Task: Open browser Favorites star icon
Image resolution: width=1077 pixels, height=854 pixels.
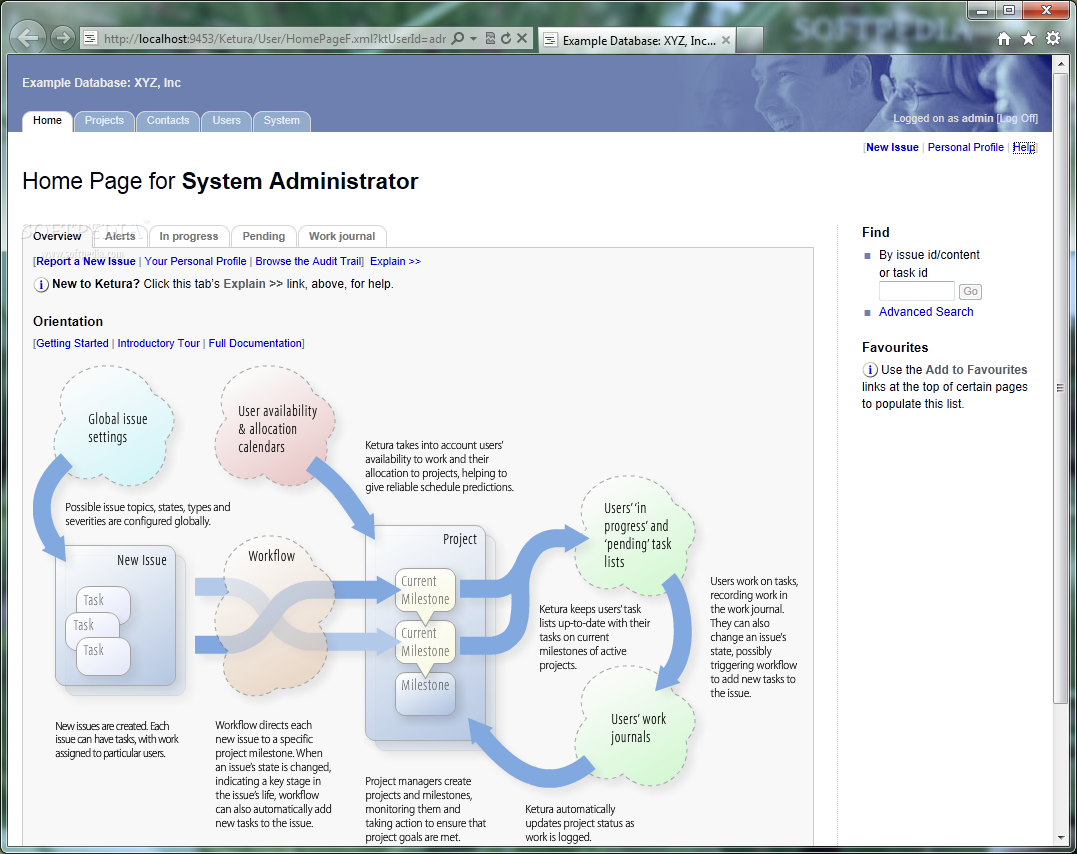Action: [x=1028, y=39]
